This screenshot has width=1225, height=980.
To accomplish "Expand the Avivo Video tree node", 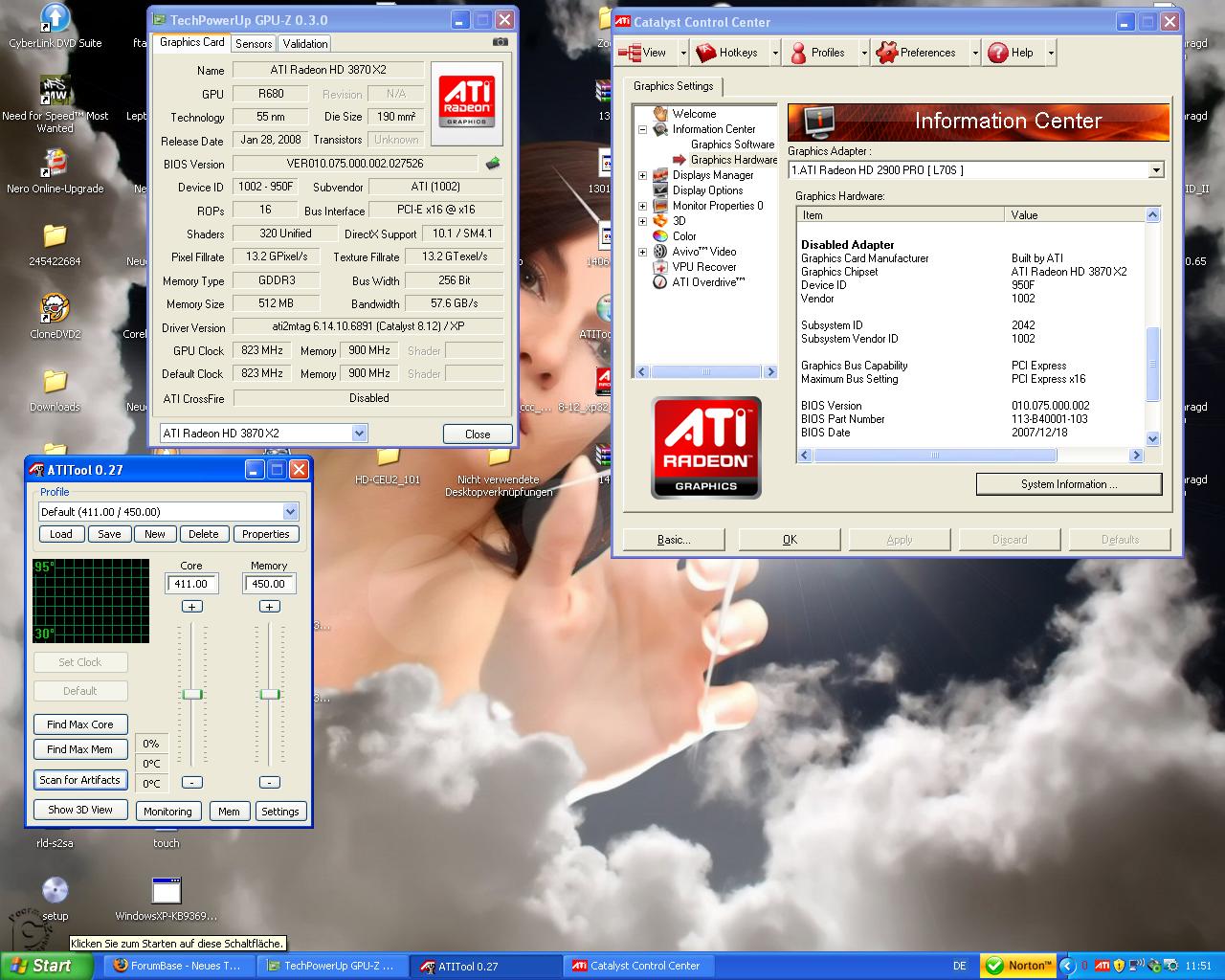I will pyautogui.click(x=642, y=252).
